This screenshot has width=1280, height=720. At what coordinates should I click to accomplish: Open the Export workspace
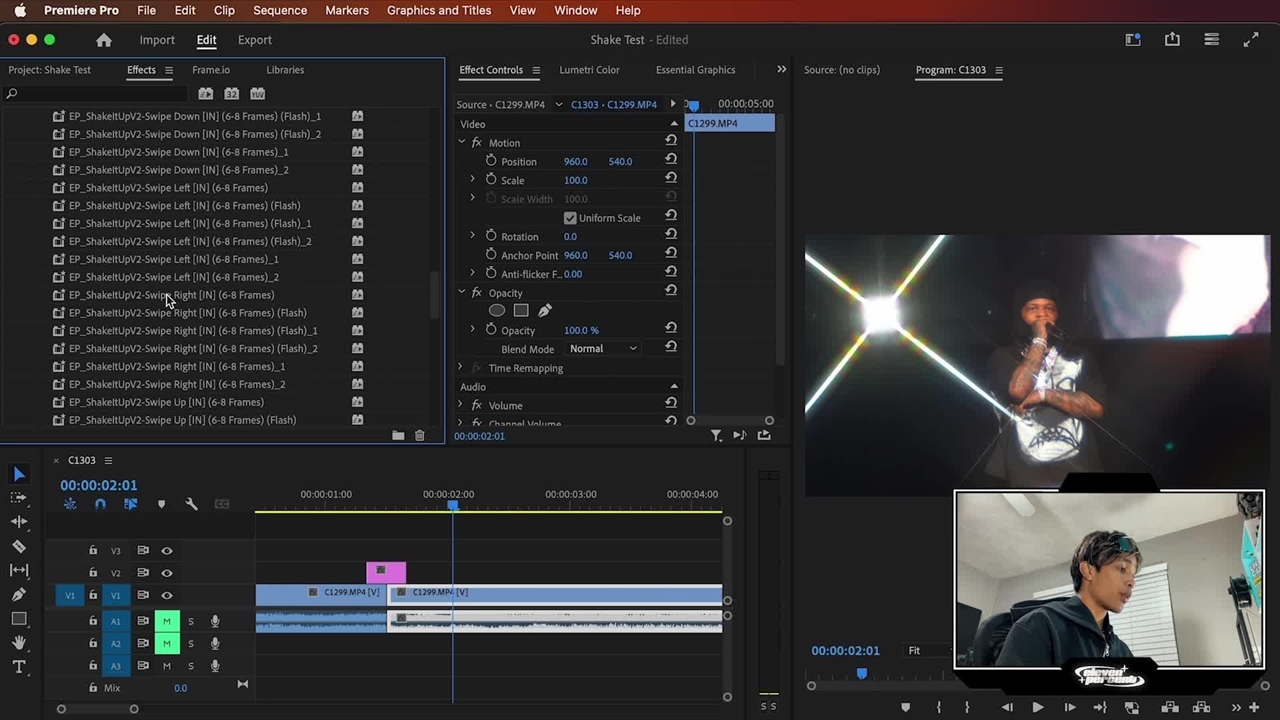tap(254, 40)
